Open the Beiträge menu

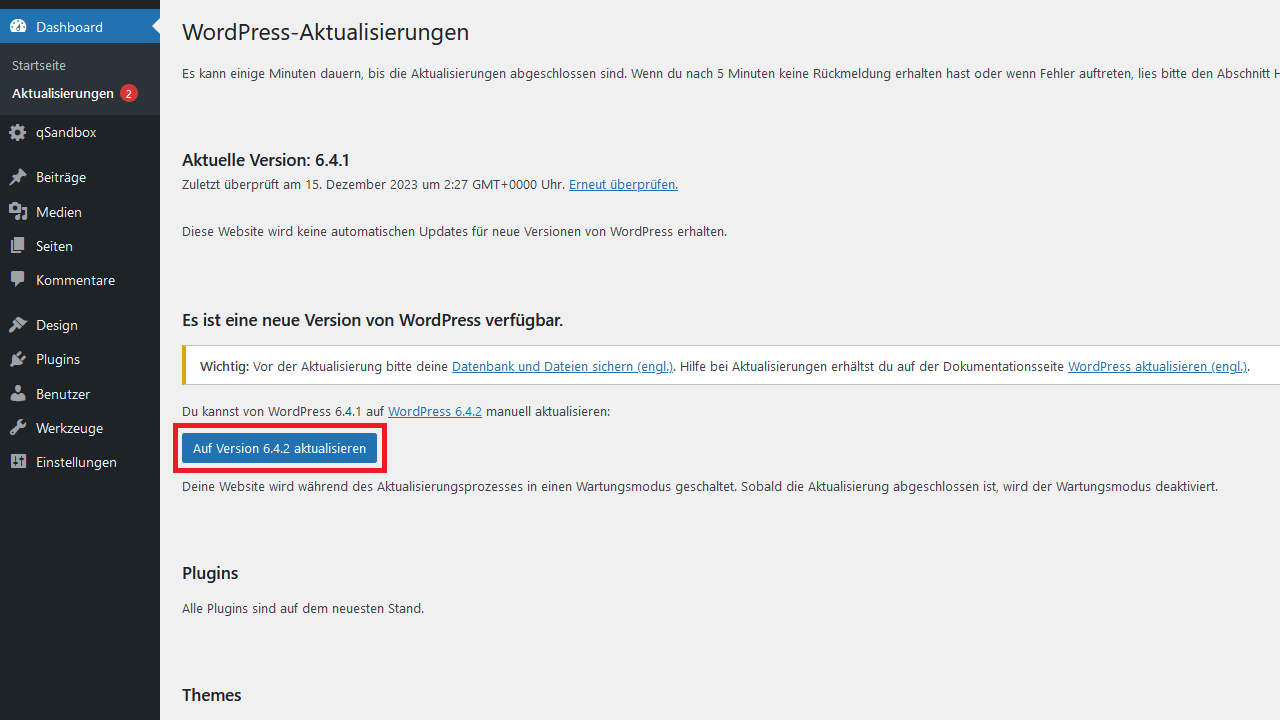[x=80, y=177]
